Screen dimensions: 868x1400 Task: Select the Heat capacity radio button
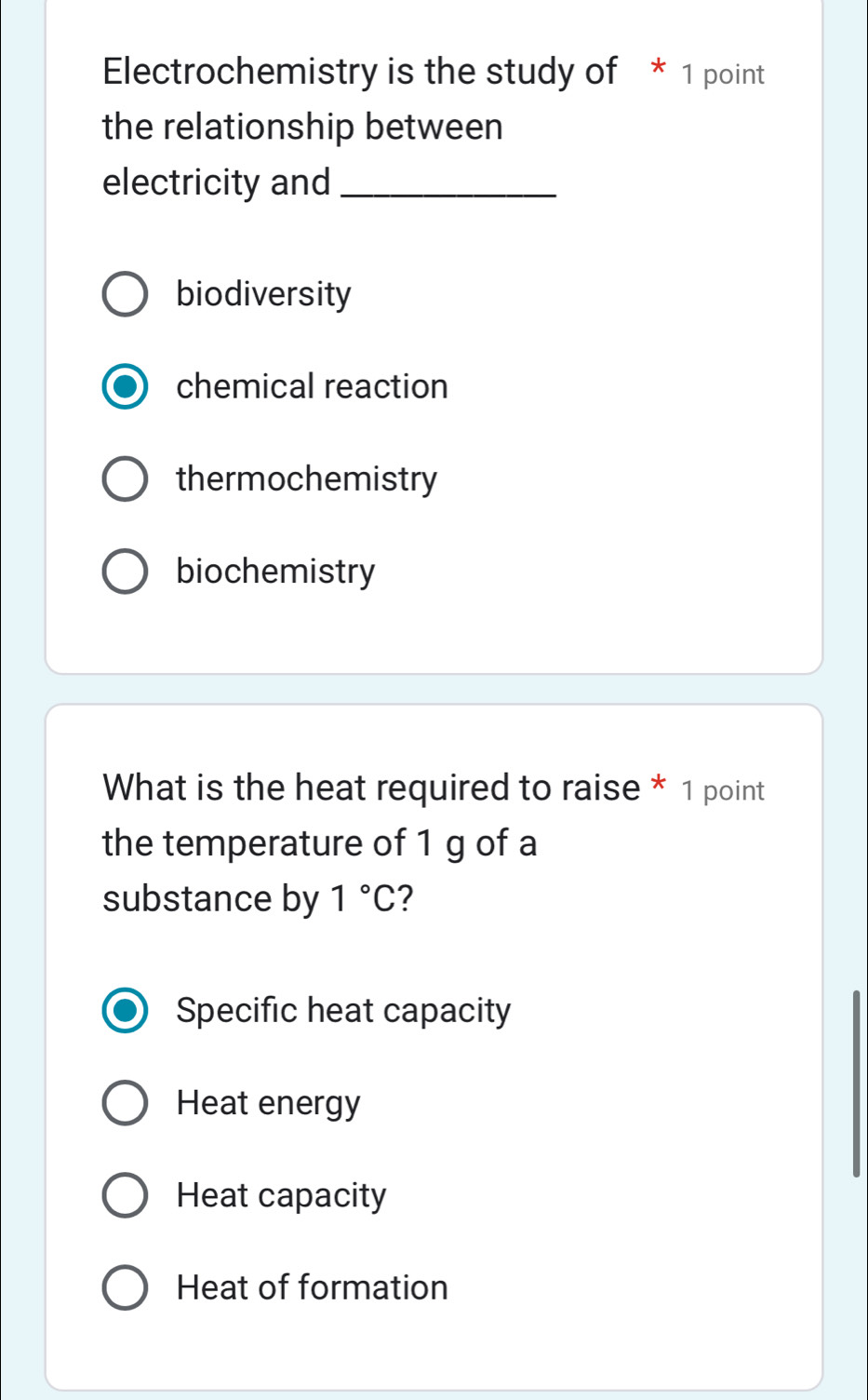124,1196
